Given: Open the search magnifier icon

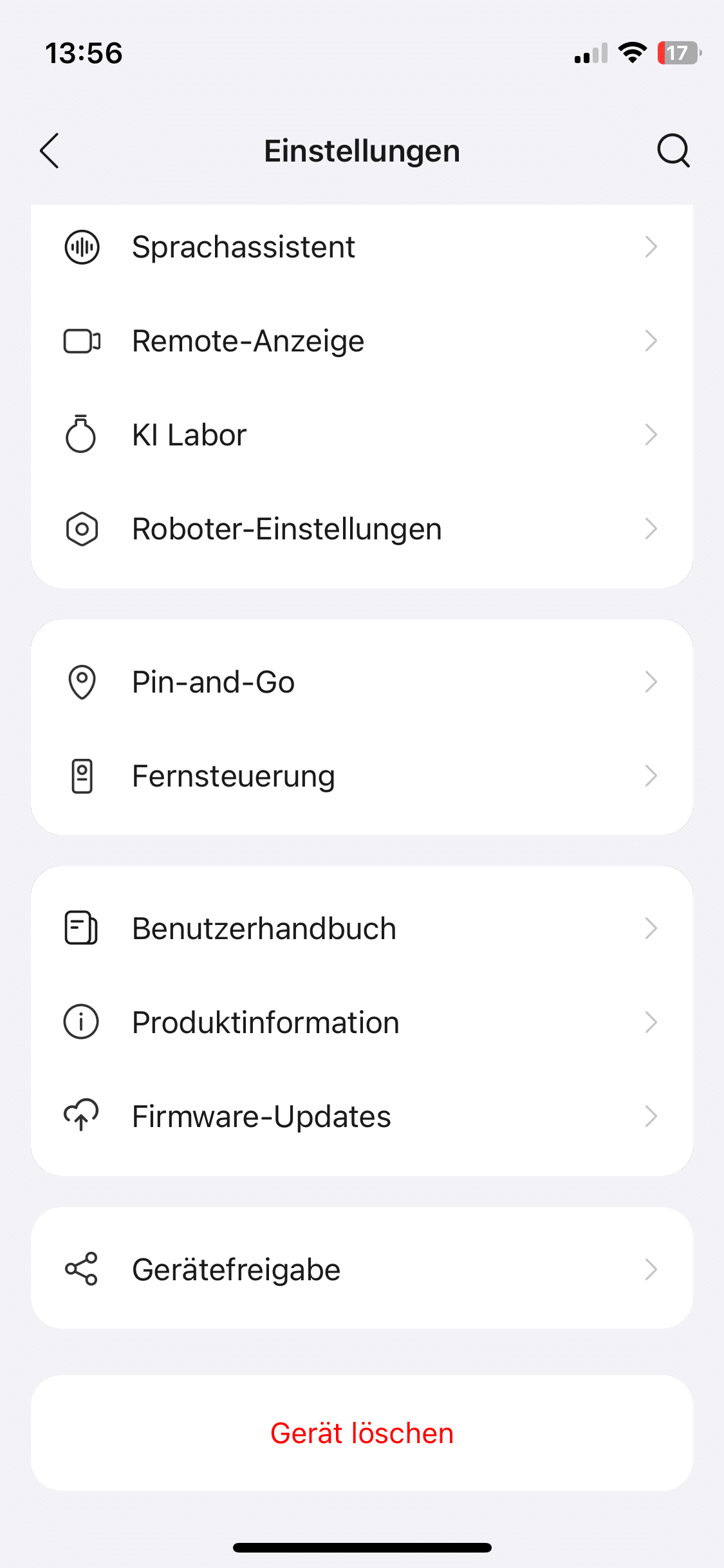Looking at the screenshot, I should tap(673, 151).
